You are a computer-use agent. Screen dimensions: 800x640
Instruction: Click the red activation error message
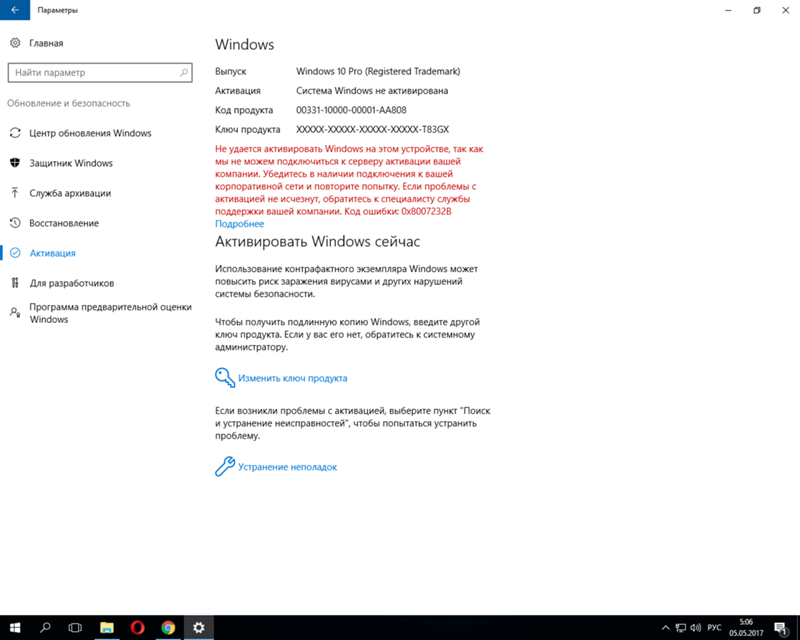click(349, 180)
